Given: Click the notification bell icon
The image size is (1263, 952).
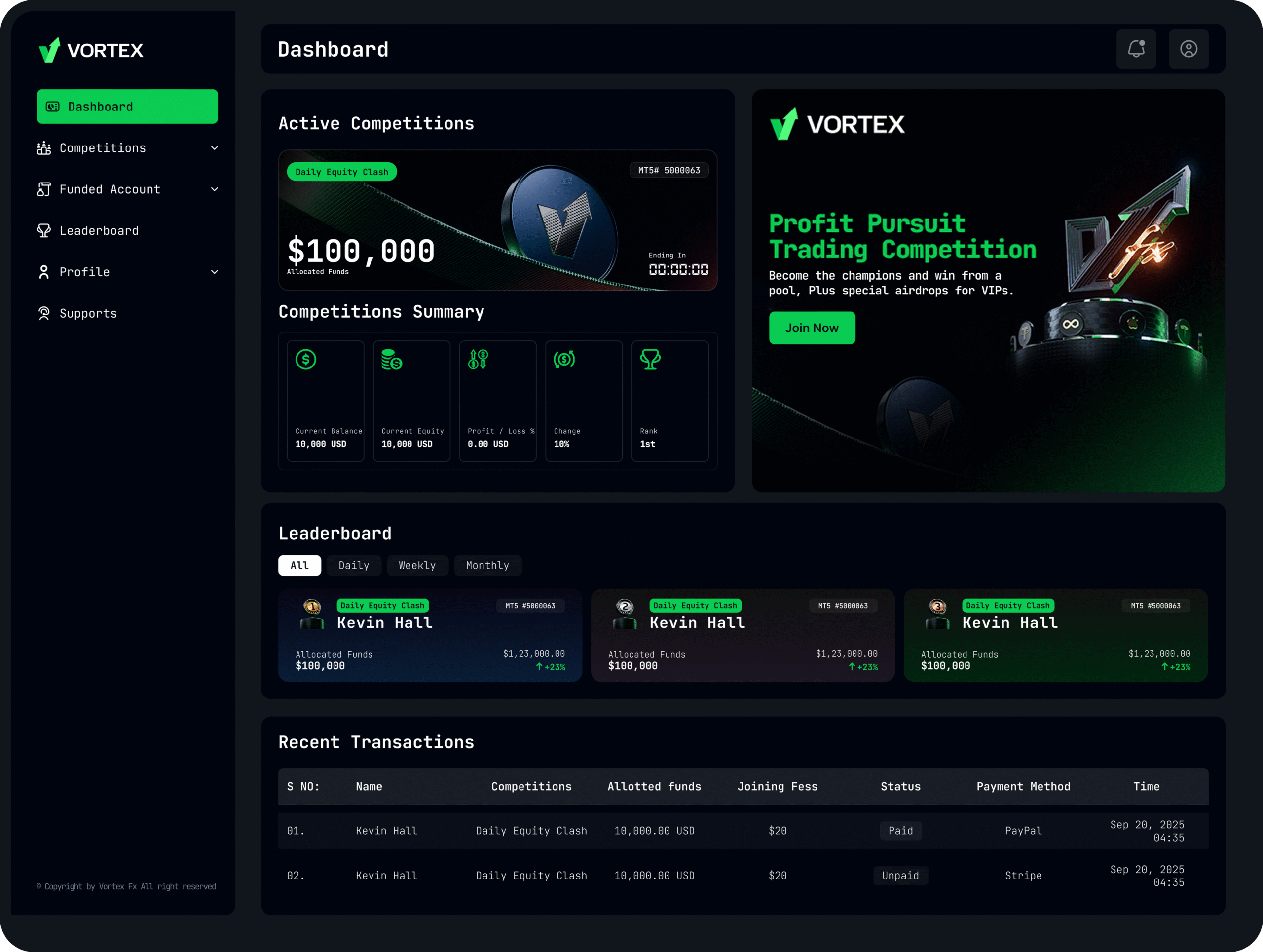Looking at the screenshot, I should [x=1136, y=49].
